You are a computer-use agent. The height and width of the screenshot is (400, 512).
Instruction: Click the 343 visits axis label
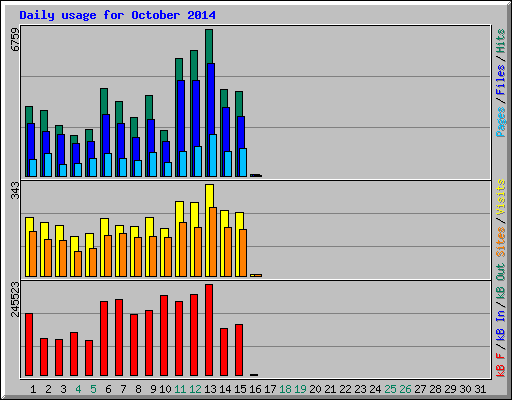(x=15, y=190)
